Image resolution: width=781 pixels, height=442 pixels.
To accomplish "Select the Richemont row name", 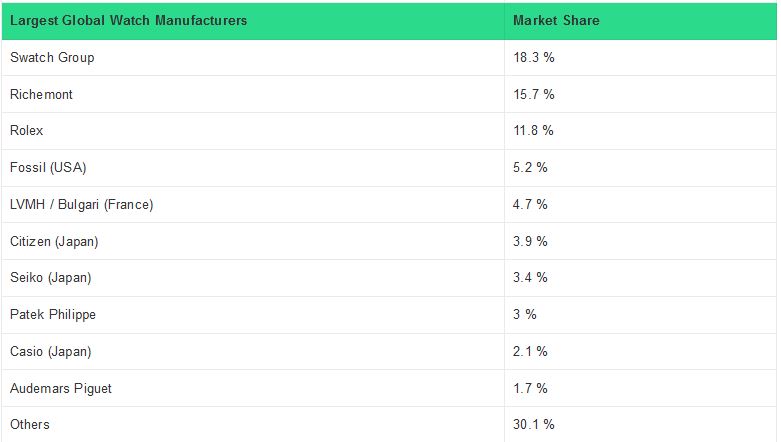I will [x=42, y=94].
